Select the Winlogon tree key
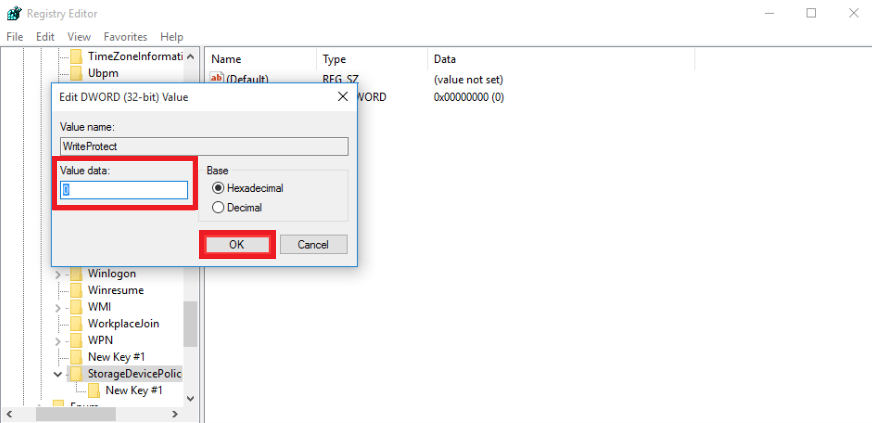 point(112,273)
